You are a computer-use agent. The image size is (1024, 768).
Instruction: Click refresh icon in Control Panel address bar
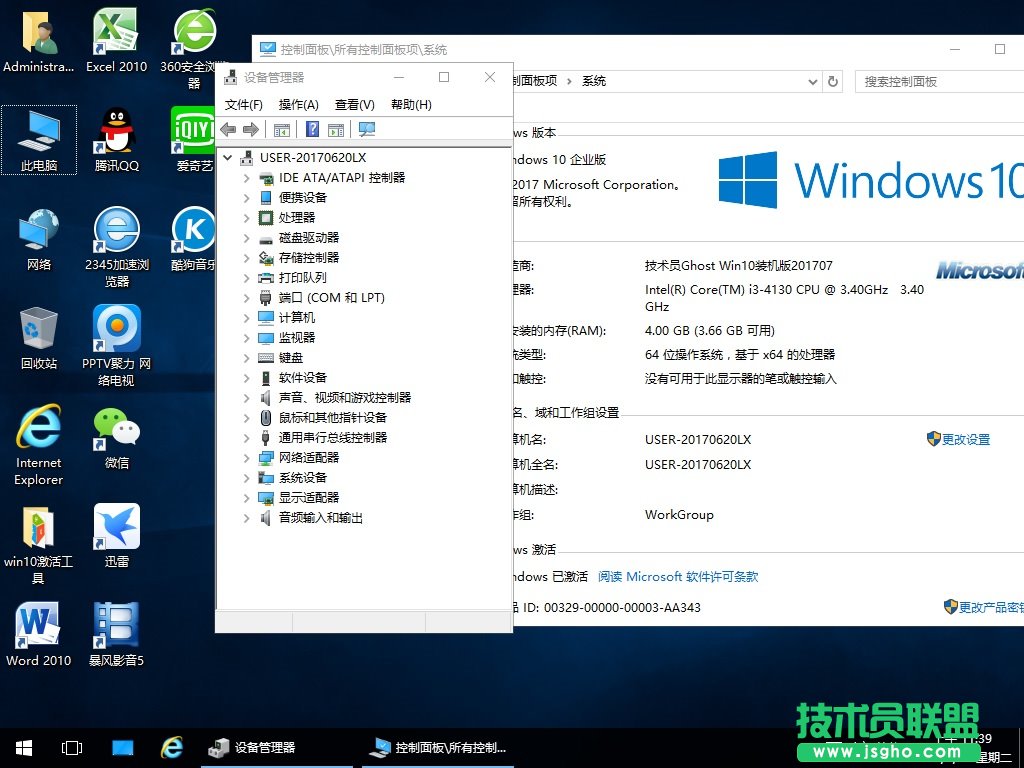coord(833,82)
